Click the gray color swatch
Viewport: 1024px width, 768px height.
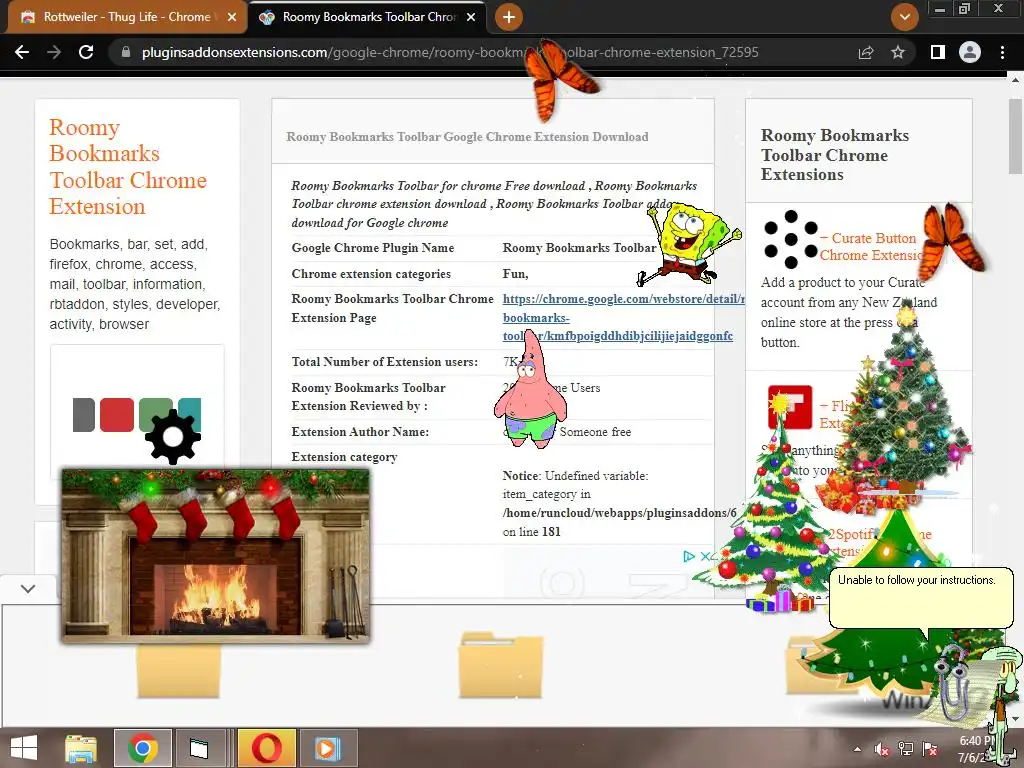point(84,415)
